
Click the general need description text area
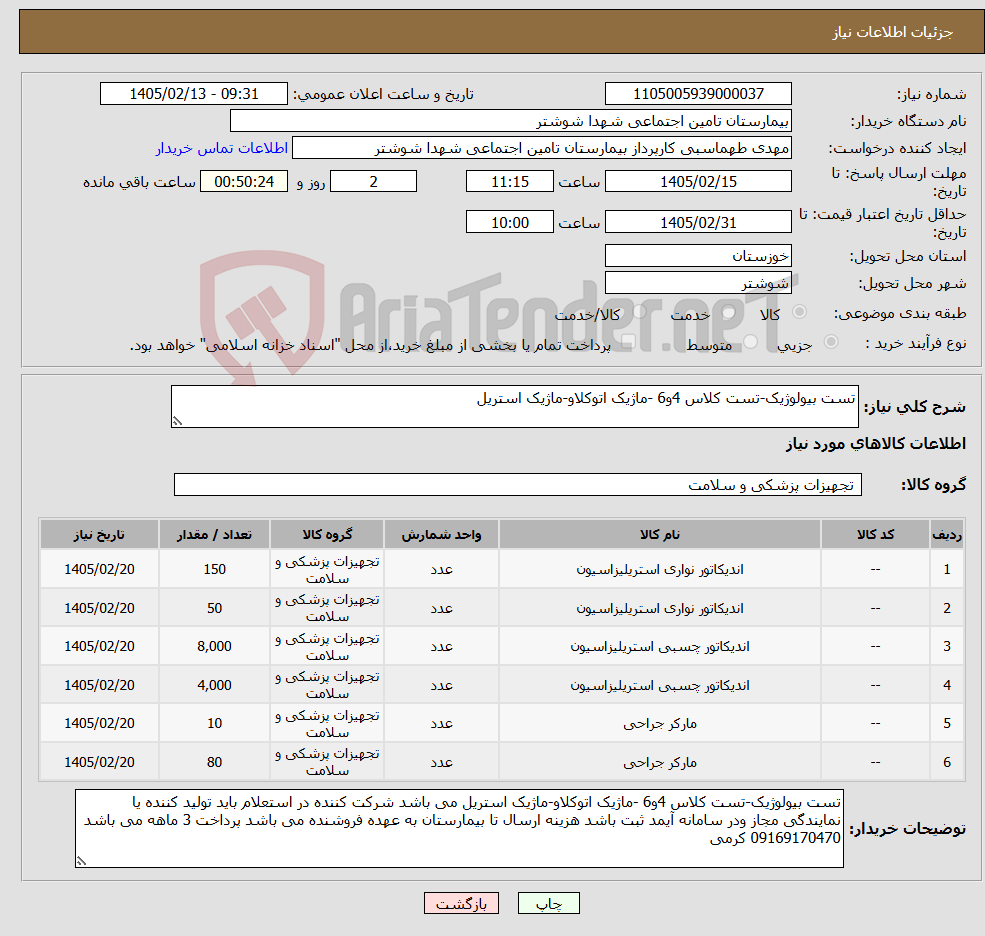pyautogui.click(x=514, y=406)
